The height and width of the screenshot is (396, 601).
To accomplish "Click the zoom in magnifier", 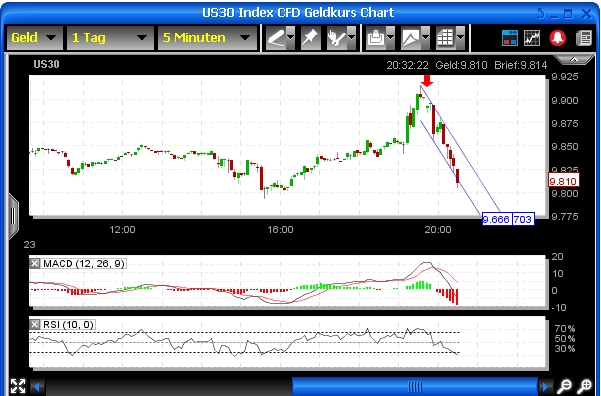I will [585, 386].
